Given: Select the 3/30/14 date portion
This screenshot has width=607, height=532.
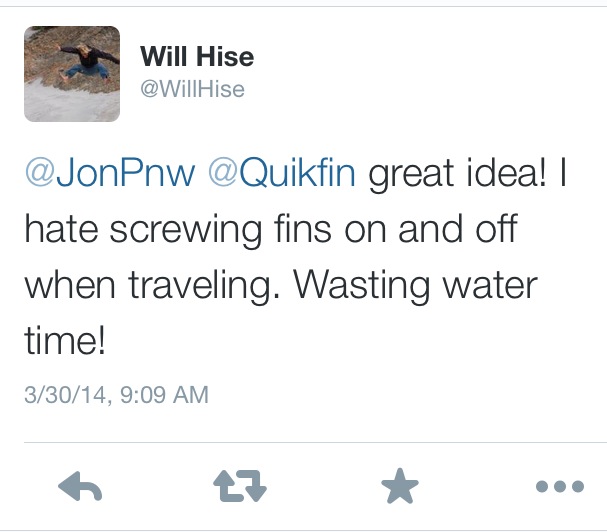Looking at the screenshot, I should (x=65, y=395).
